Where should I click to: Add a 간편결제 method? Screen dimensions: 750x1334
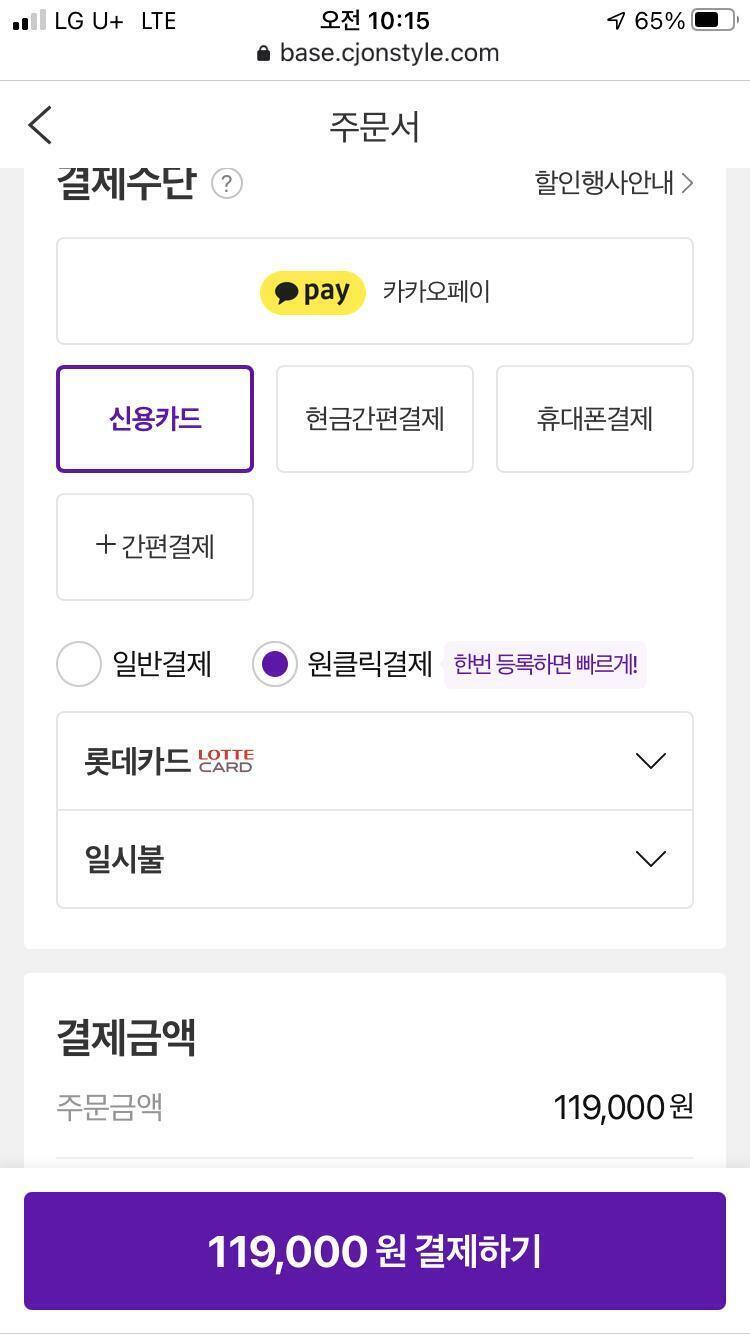coord(155,546)
